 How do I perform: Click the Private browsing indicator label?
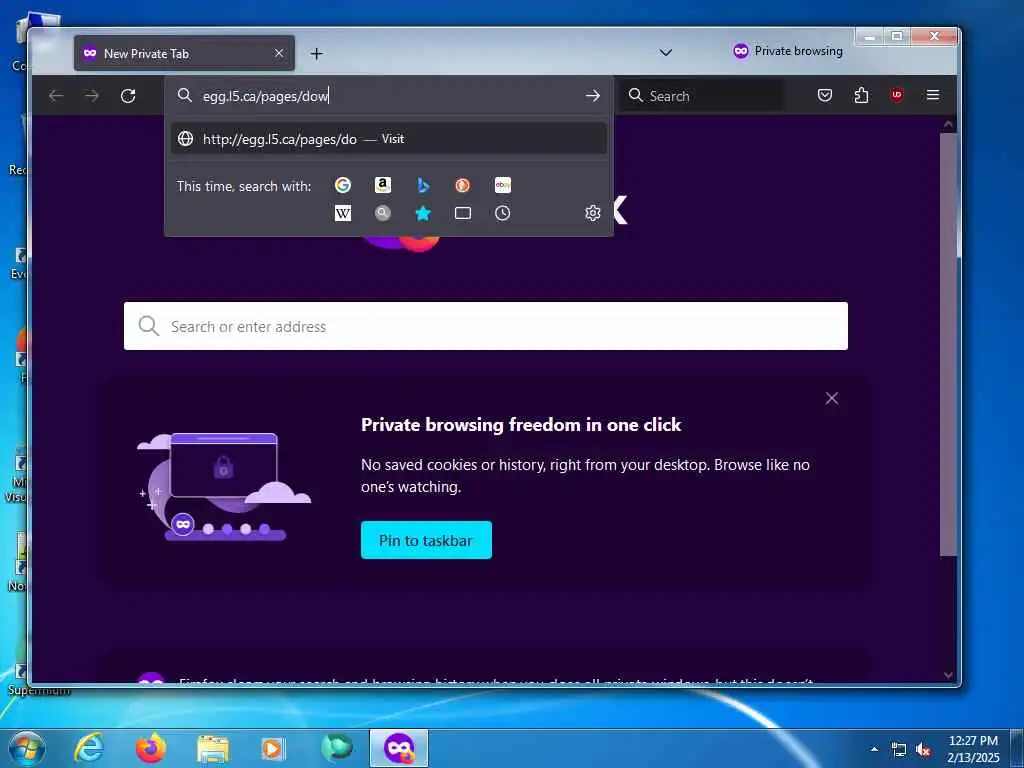coord(788,51)
